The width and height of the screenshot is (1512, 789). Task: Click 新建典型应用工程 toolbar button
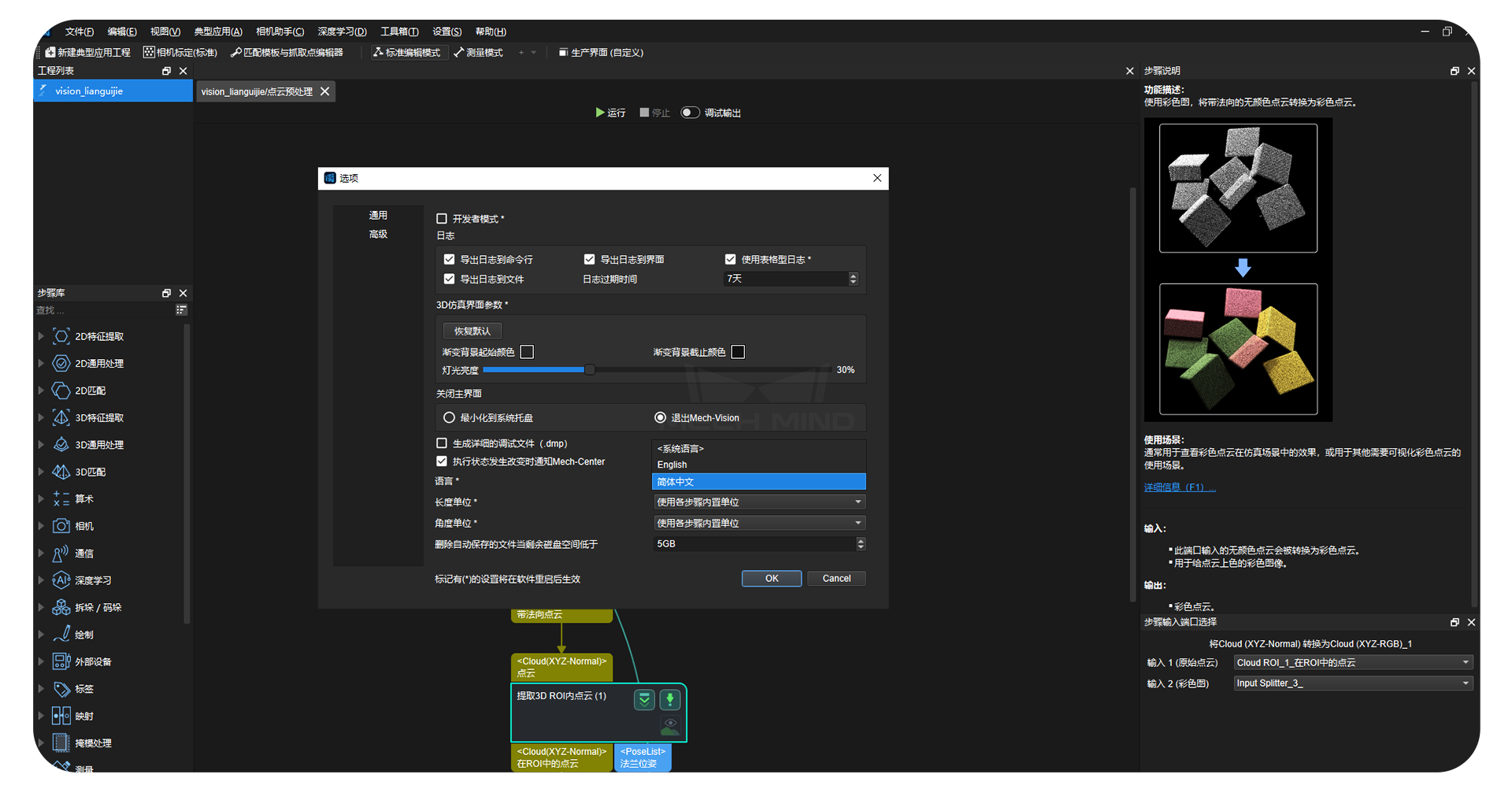tap(88, 53)
